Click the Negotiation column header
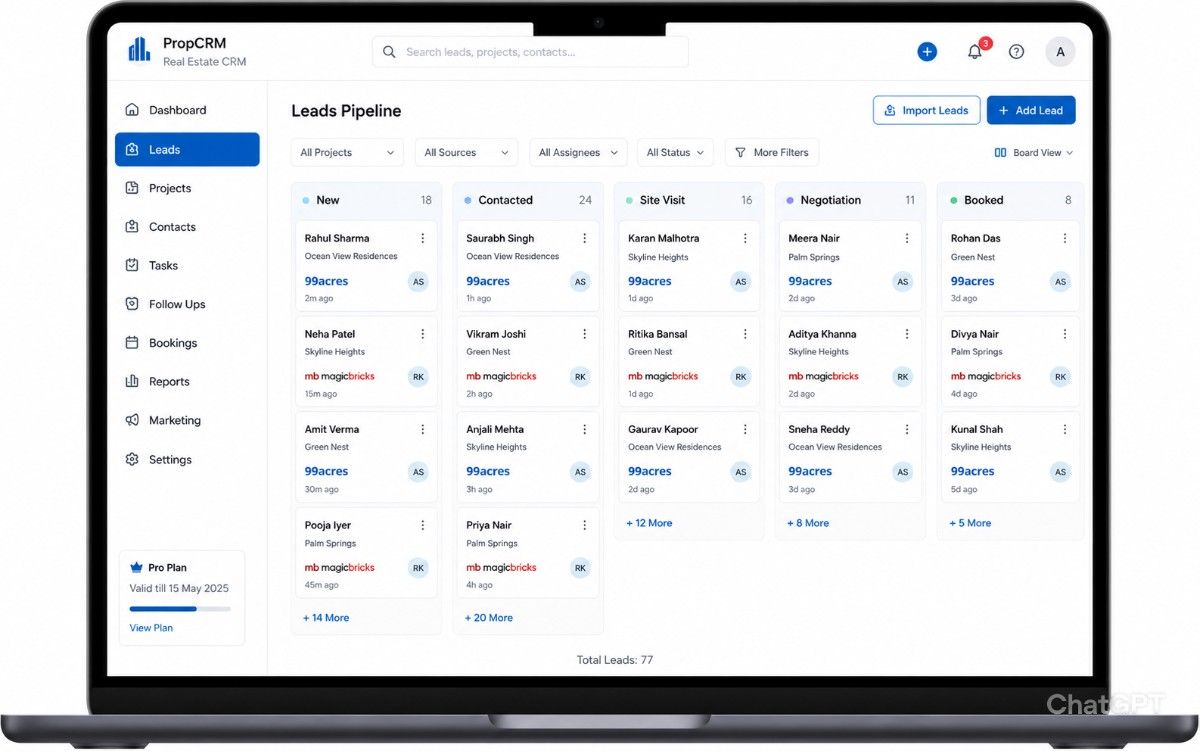The width and height of the screenshot is (1200, 751). (852, 200)
